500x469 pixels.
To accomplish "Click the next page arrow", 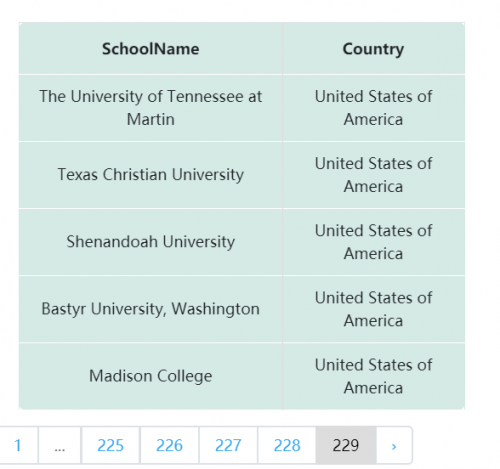I will click(x=394, y=445).
